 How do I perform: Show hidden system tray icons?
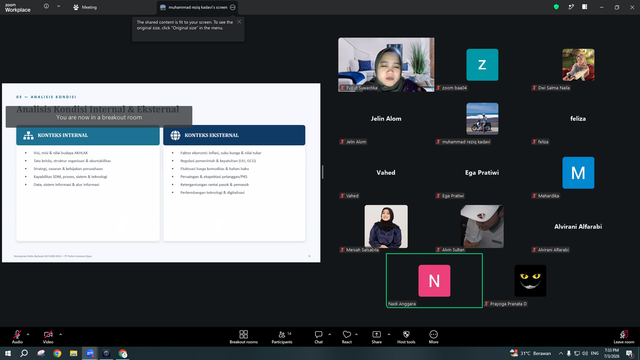[x=561, y=353]
